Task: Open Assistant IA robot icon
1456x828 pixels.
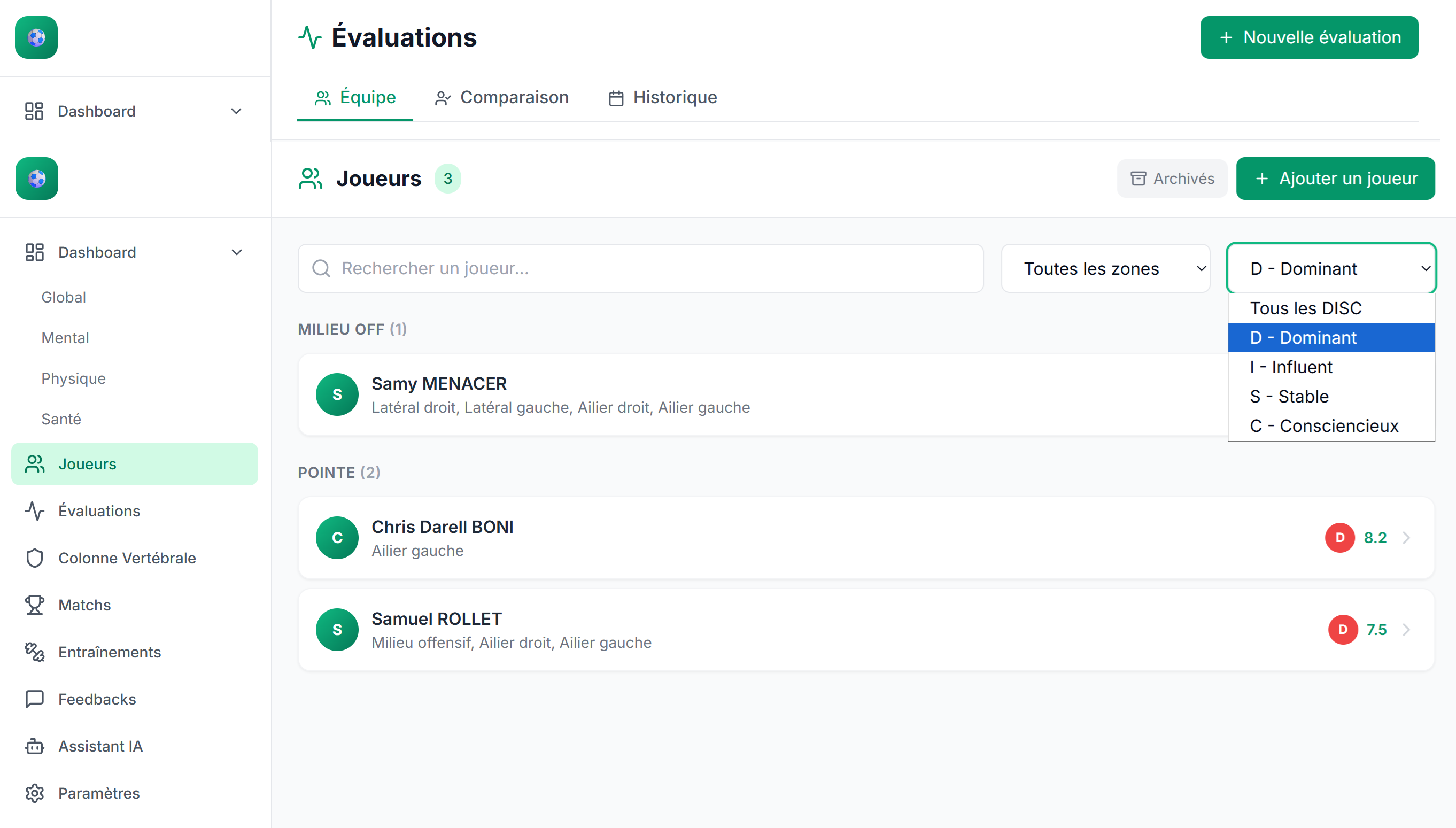Action: pos(35,746)
